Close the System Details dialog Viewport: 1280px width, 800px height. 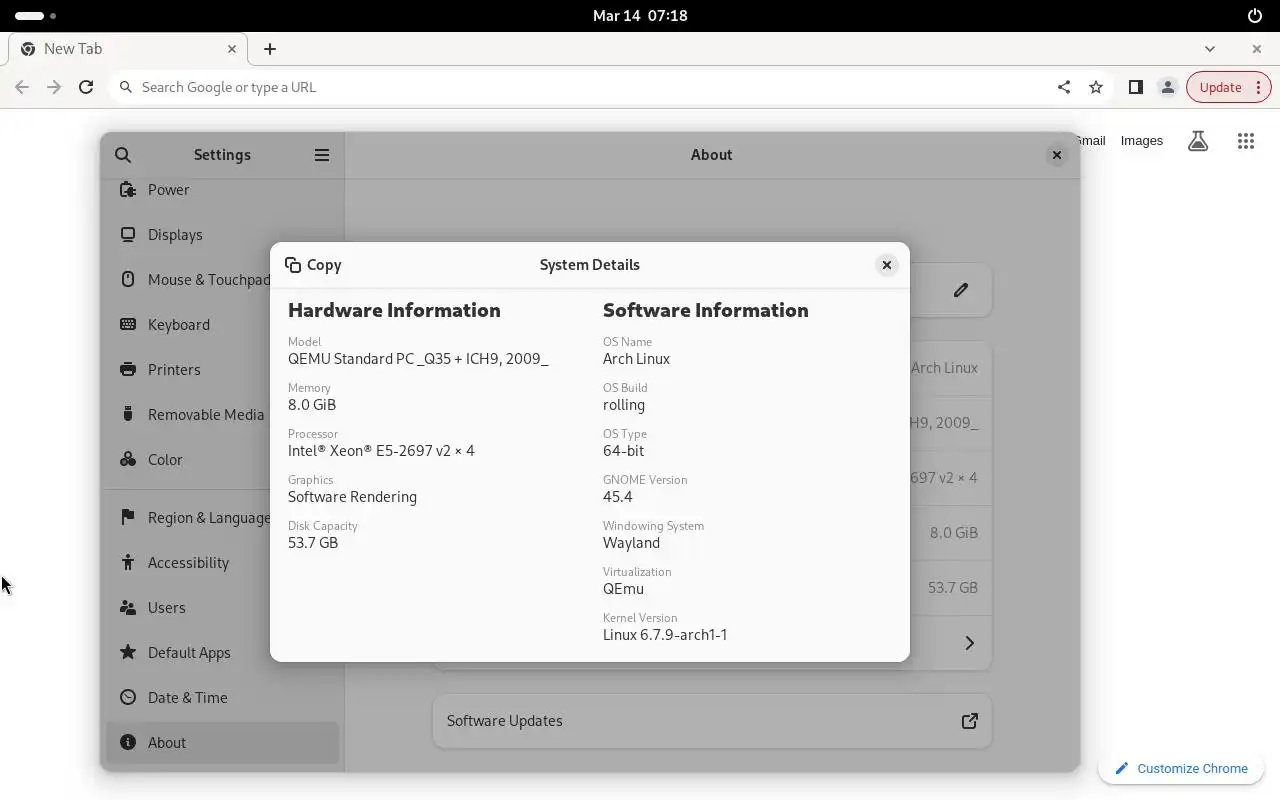click(886, 265)
